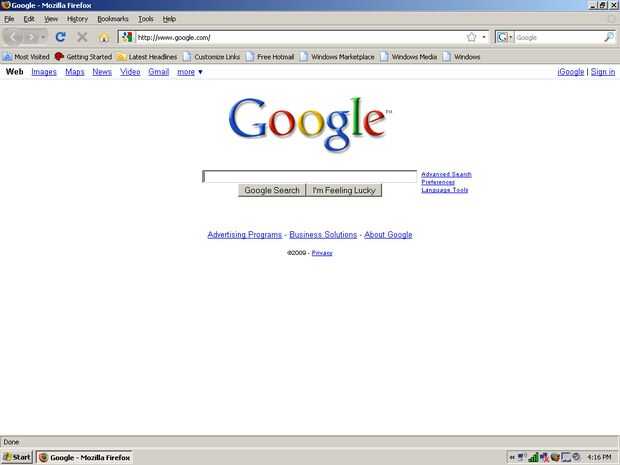
Task: Open search engine selector dropdown
Action: [511, 37]
